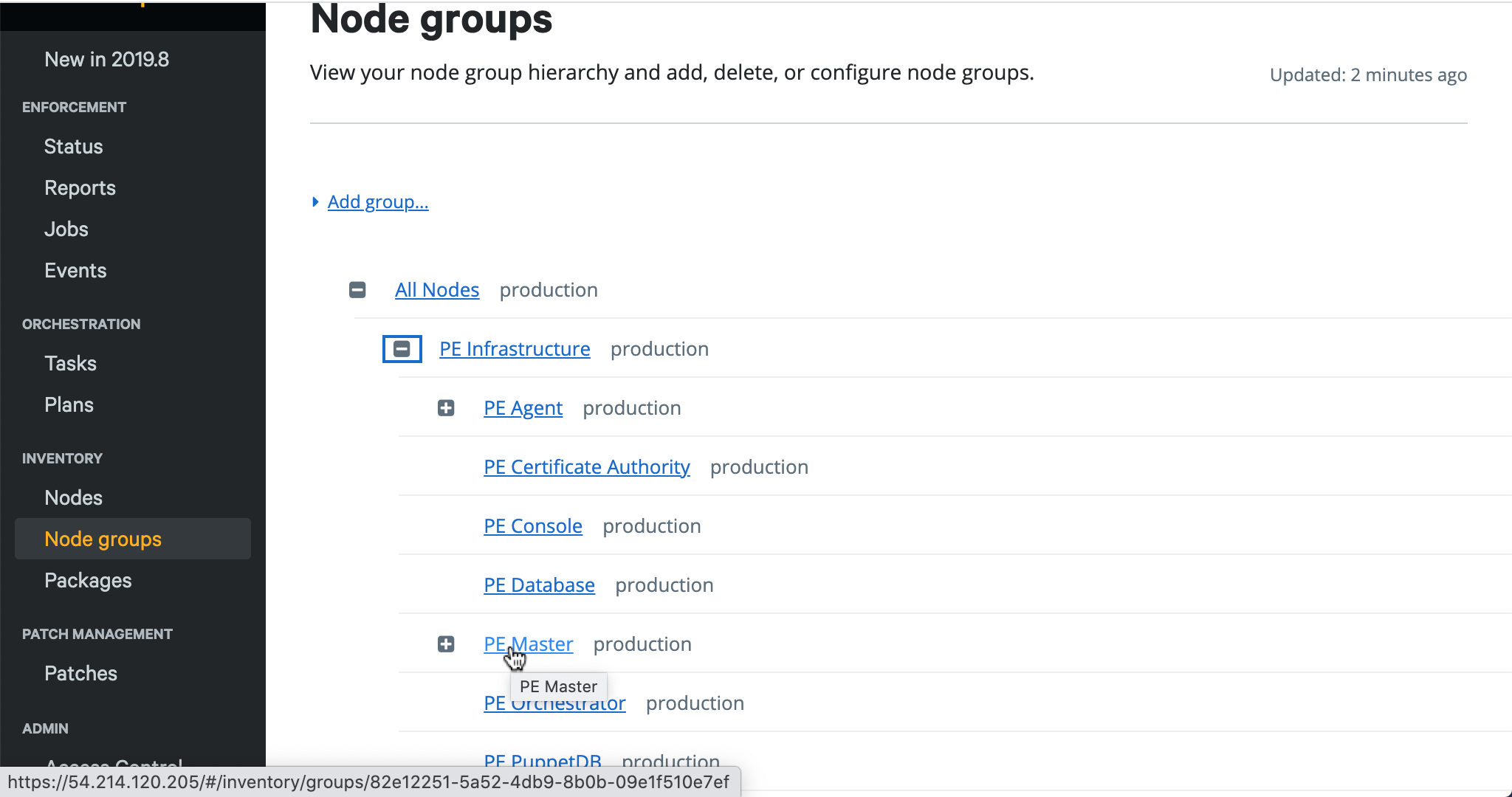
Task: Click 'production' next to PE Console
Action: coord(652,526)
